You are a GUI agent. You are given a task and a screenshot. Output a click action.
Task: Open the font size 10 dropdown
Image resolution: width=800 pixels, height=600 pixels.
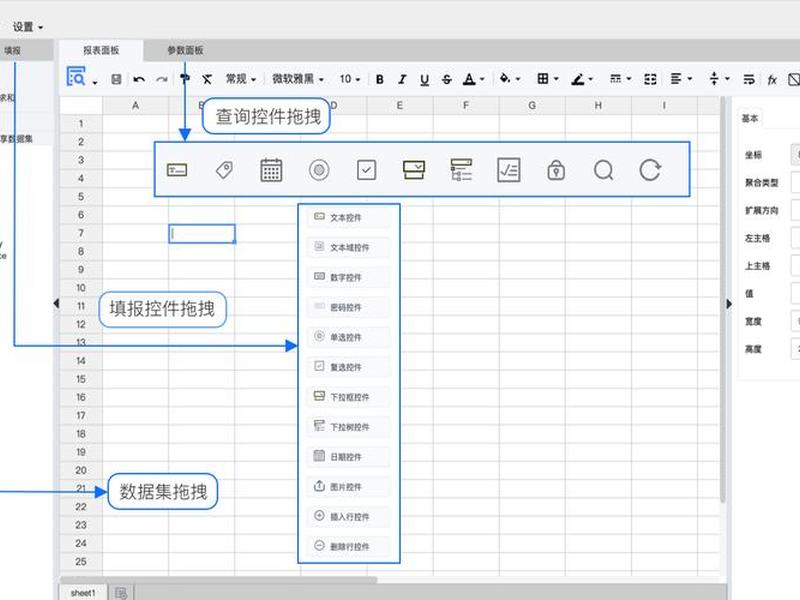tap(350, 79)
